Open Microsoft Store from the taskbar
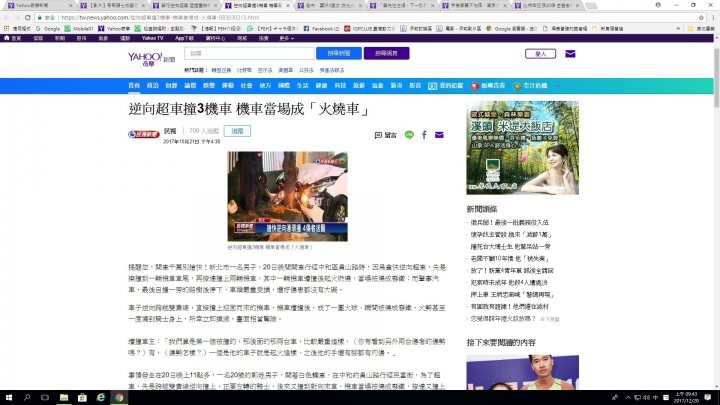Screen dimensions: 720x405 [82, 397]
